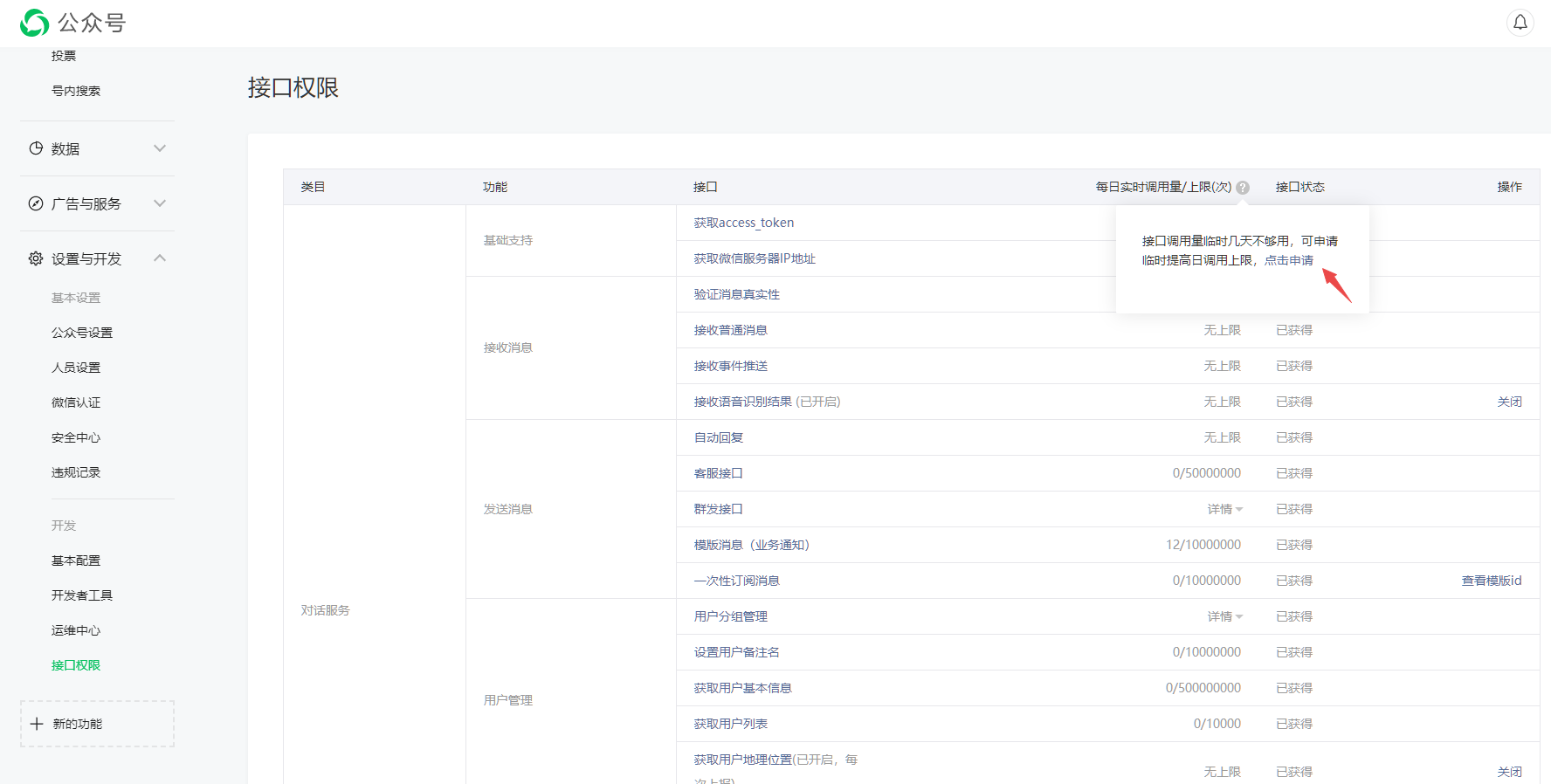1551x784 pixels.
Task: Open 设置用户备注名 link
Action: click(737, 652)
